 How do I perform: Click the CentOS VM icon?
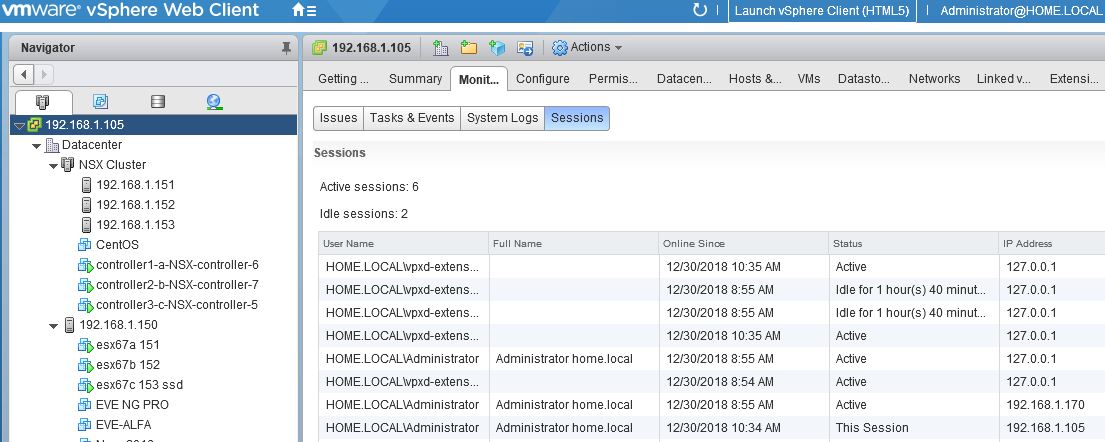point(85,245)
